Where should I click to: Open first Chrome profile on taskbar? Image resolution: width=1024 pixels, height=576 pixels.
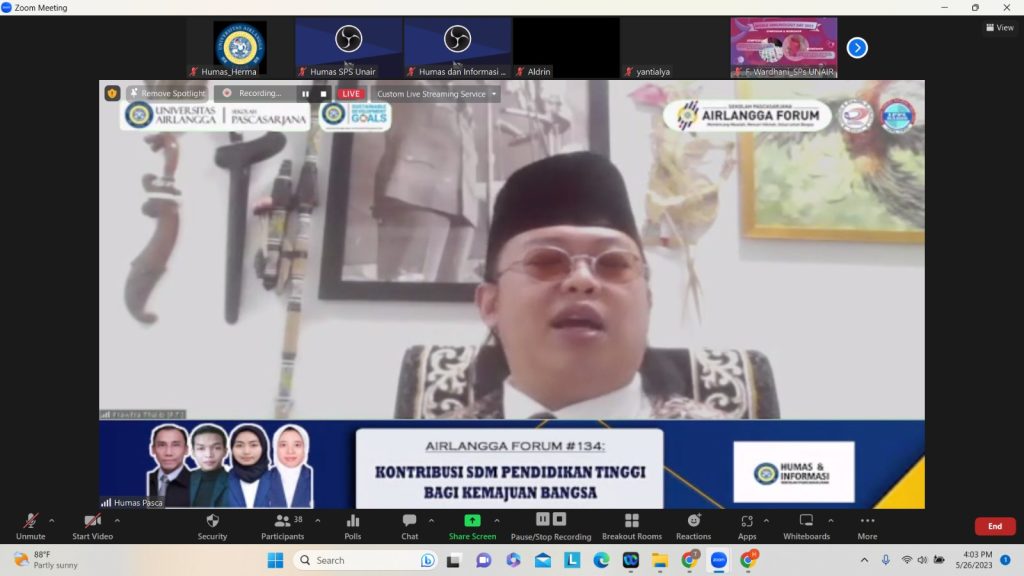click(690, 560)
